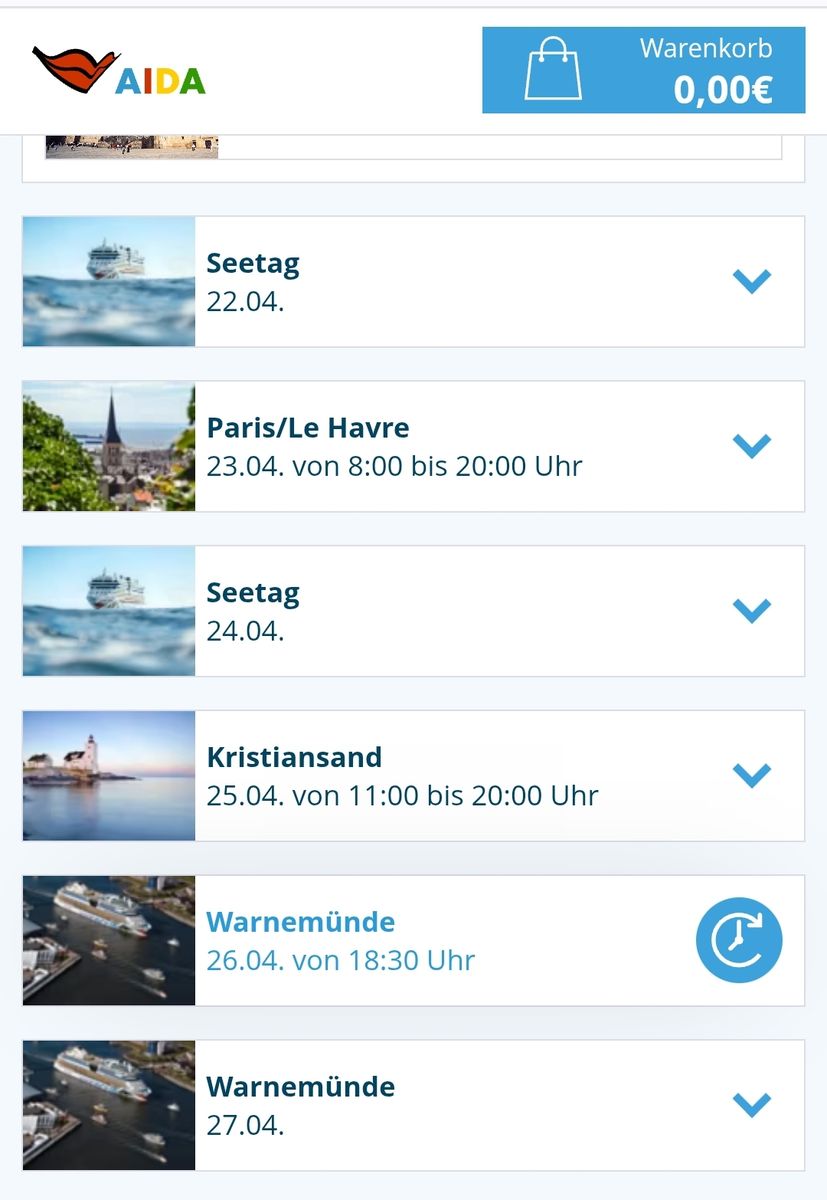The image size is (827, 1200).
Task: Expand Paris/Le Havre details chevron
Action: 752,445
